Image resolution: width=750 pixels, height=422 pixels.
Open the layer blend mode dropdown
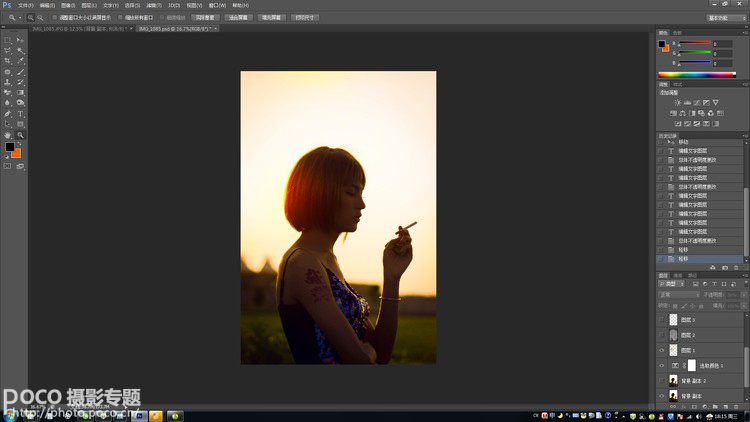(679, 295)
